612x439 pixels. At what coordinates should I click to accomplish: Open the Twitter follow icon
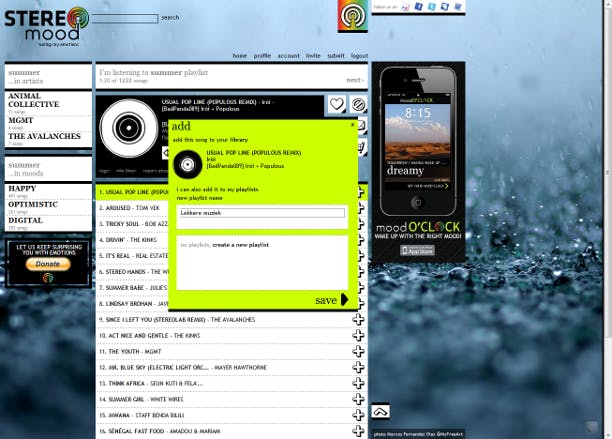point(431,6)
